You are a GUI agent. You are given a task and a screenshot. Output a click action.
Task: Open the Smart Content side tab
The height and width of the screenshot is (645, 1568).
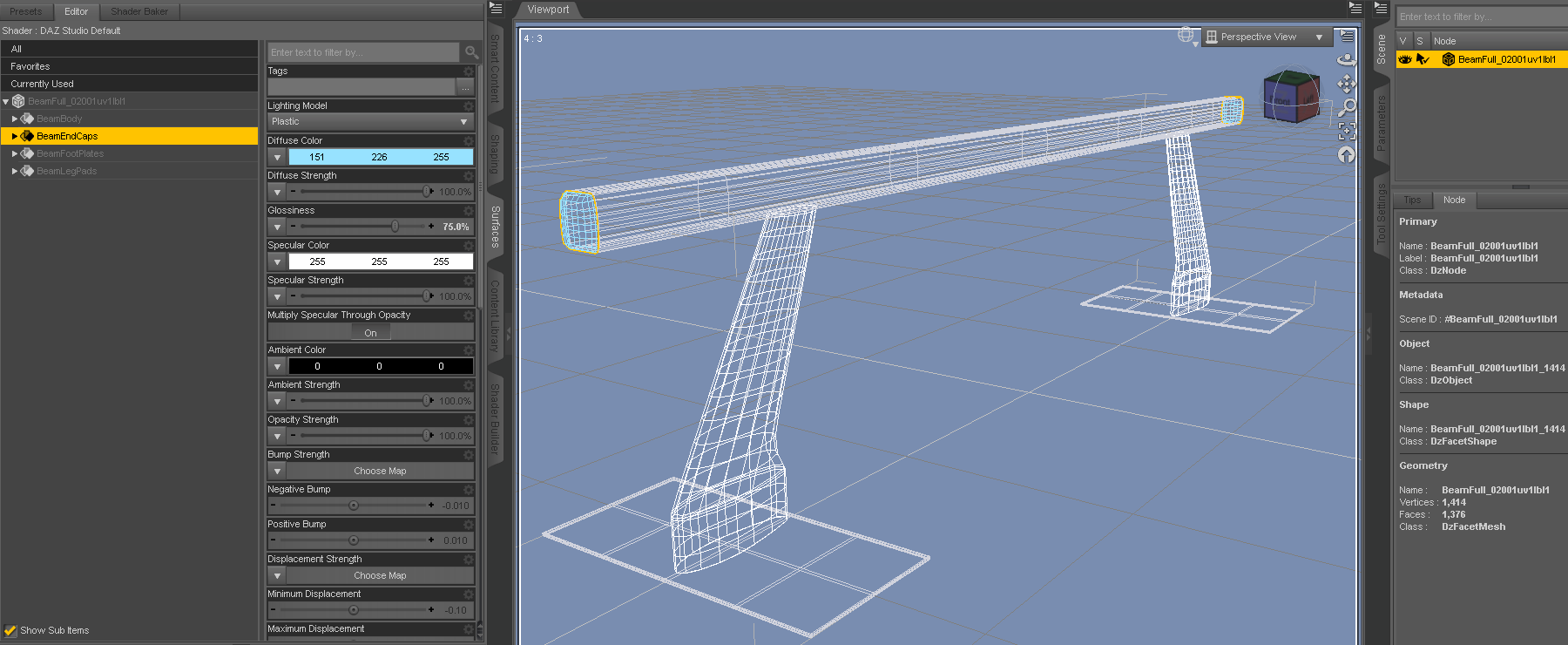(495, 68)
